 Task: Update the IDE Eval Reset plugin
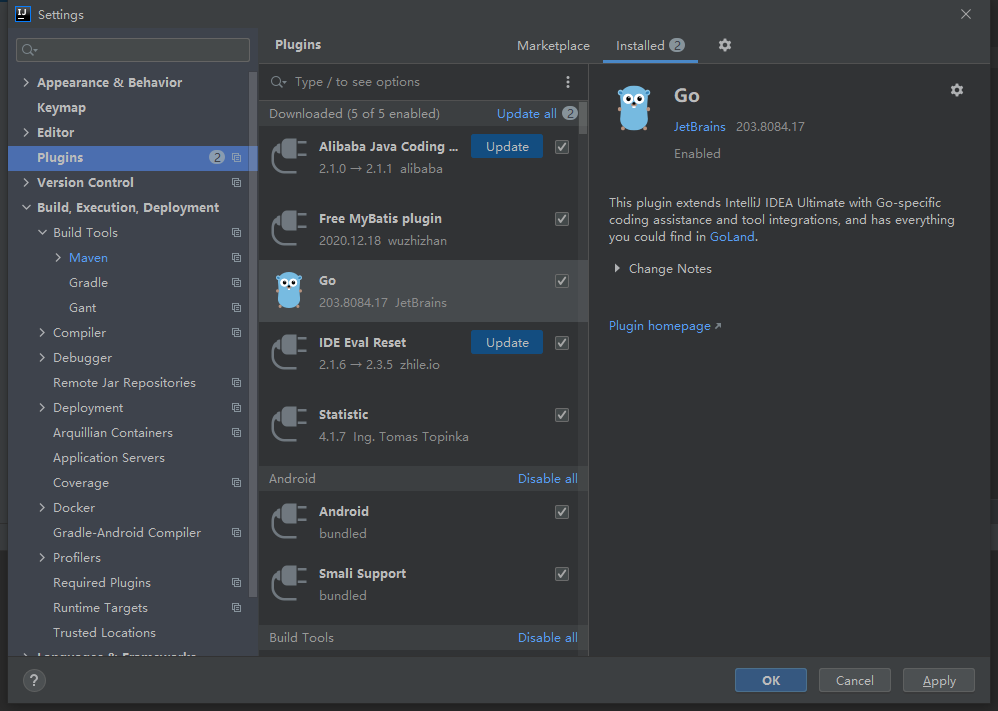coord(507,342)
